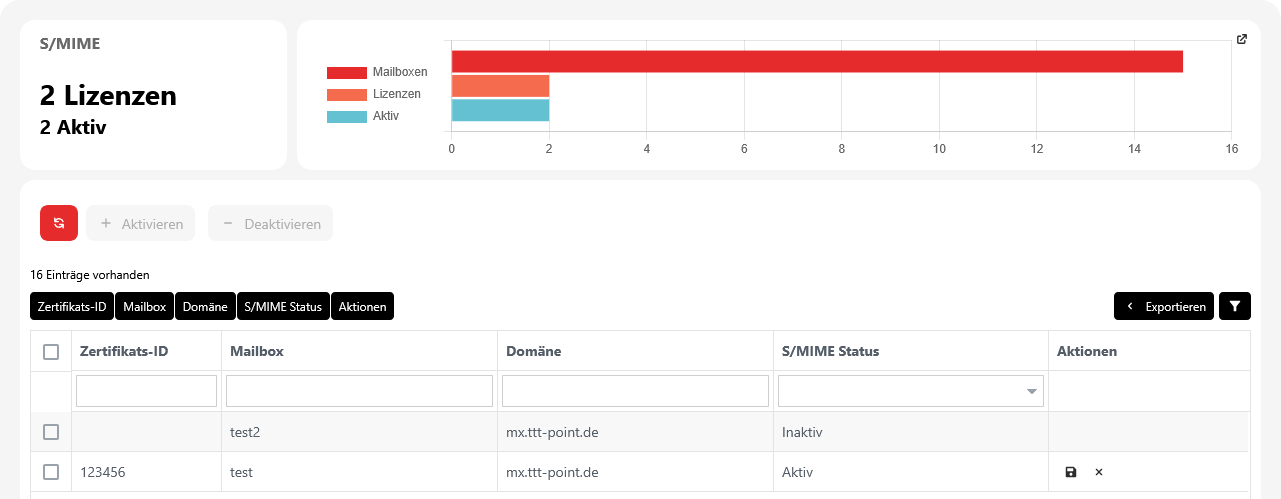This screenshot has width=1281, height=499.
Task: Click the red refresh icon button
Action: [x=59, y=223]
